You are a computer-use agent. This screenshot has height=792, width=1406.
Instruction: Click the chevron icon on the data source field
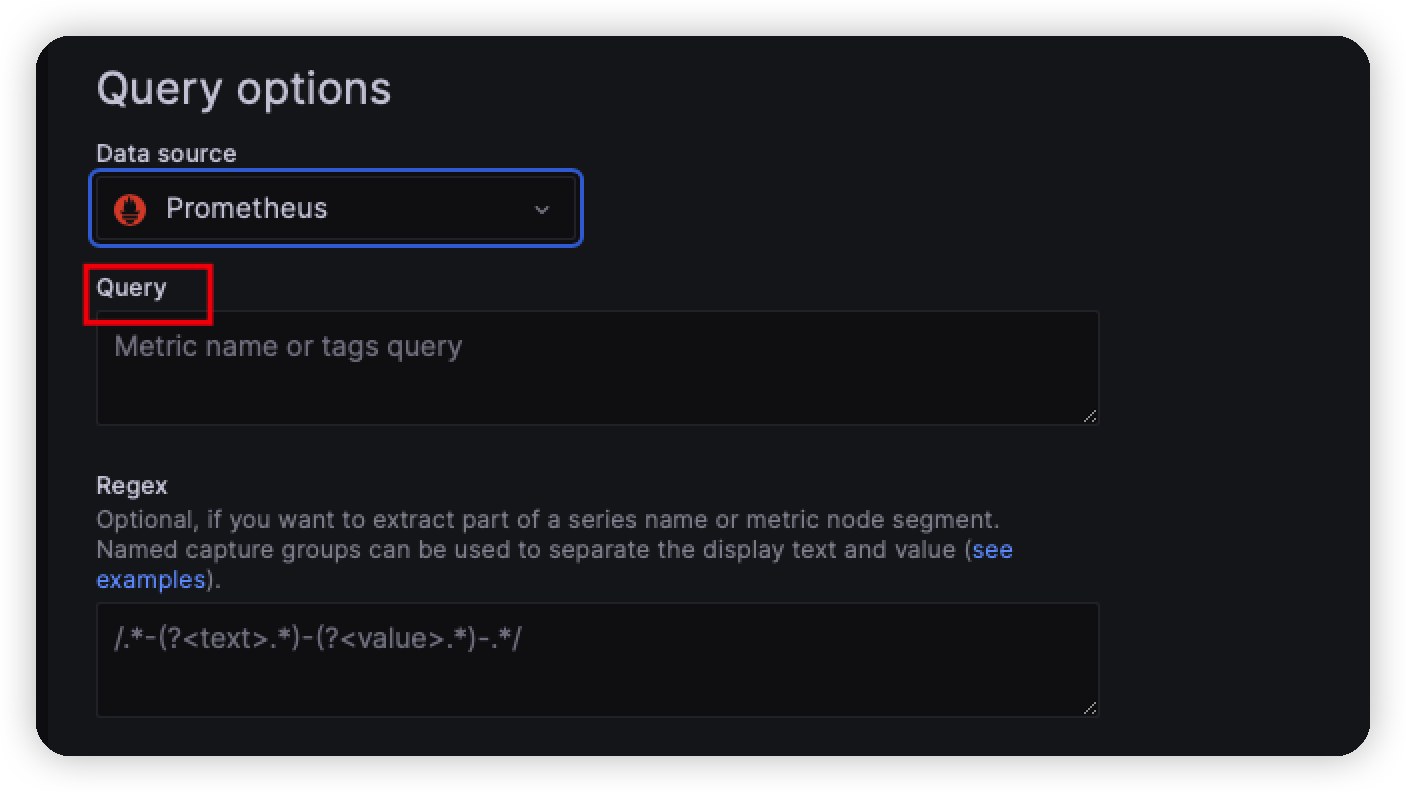point(542,209)
